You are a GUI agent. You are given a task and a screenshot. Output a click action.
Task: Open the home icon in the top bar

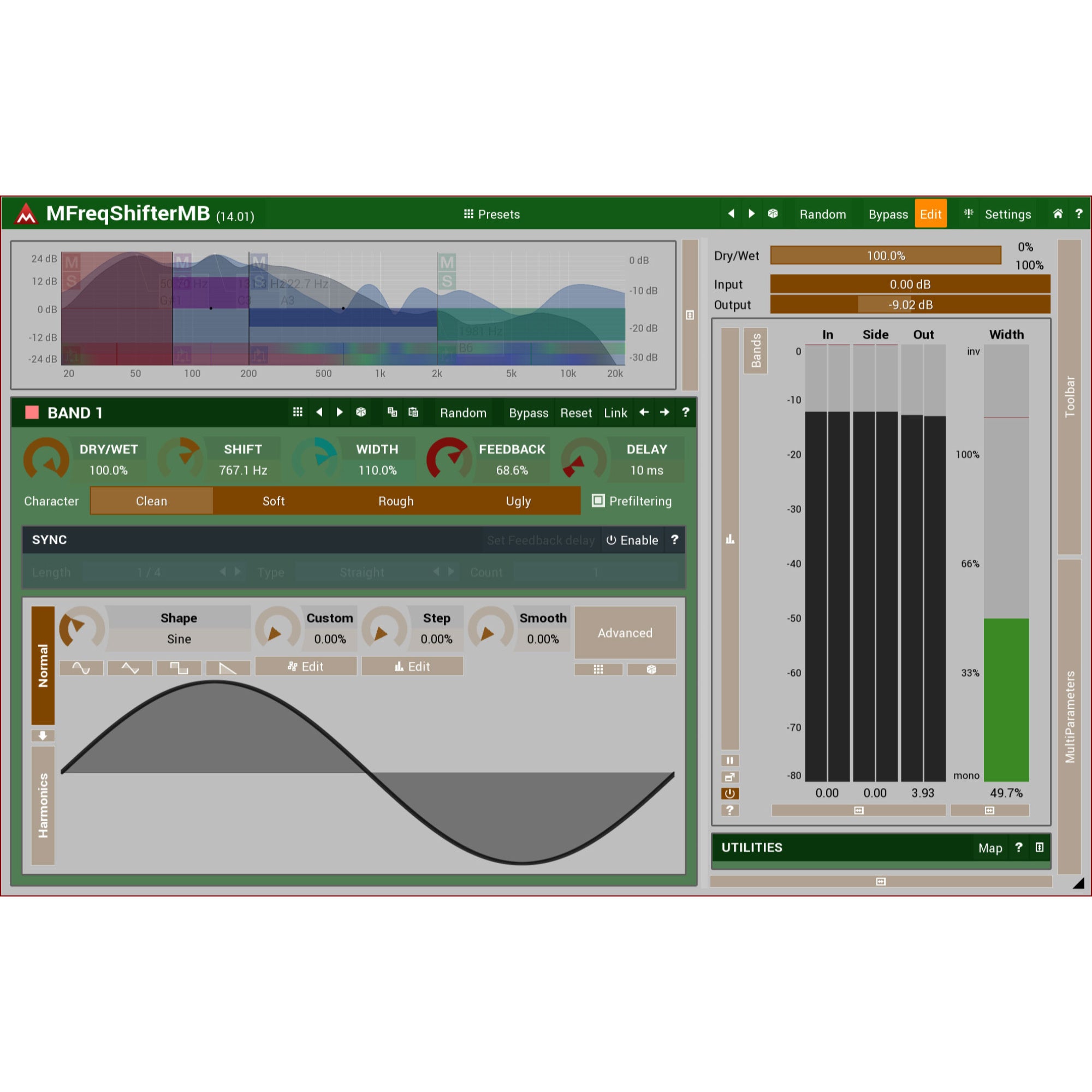(x=1058, y=213)
